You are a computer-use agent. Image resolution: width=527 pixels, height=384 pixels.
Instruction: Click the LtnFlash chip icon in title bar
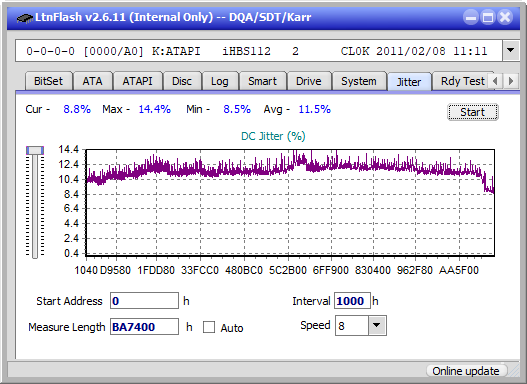(x=24, y=17)
